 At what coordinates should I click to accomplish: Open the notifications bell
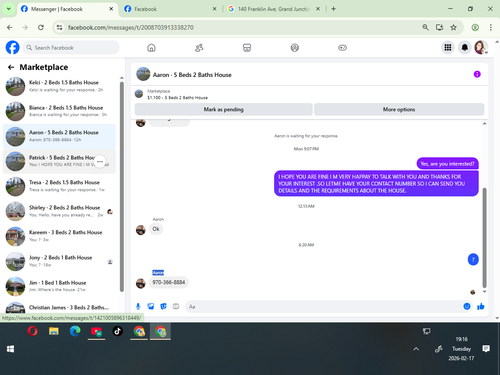pyautogui.click(x=465, y=48)
